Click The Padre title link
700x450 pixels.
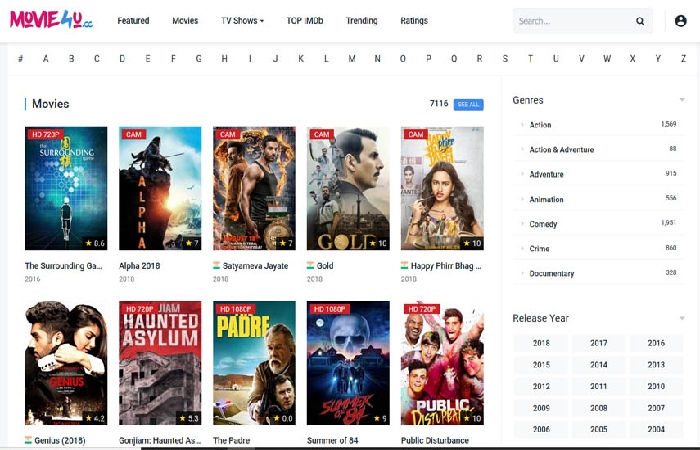(232, 440)
